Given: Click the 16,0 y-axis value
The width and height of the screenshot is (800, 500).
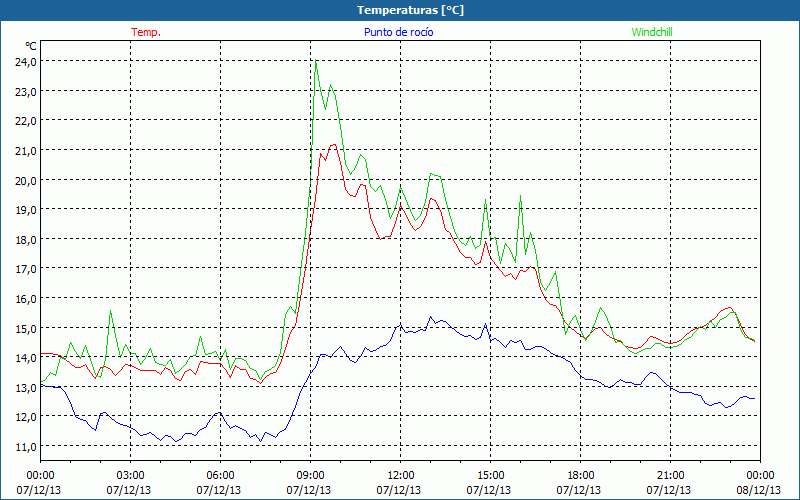Looking at the screenshot, I should coord(27,298).
